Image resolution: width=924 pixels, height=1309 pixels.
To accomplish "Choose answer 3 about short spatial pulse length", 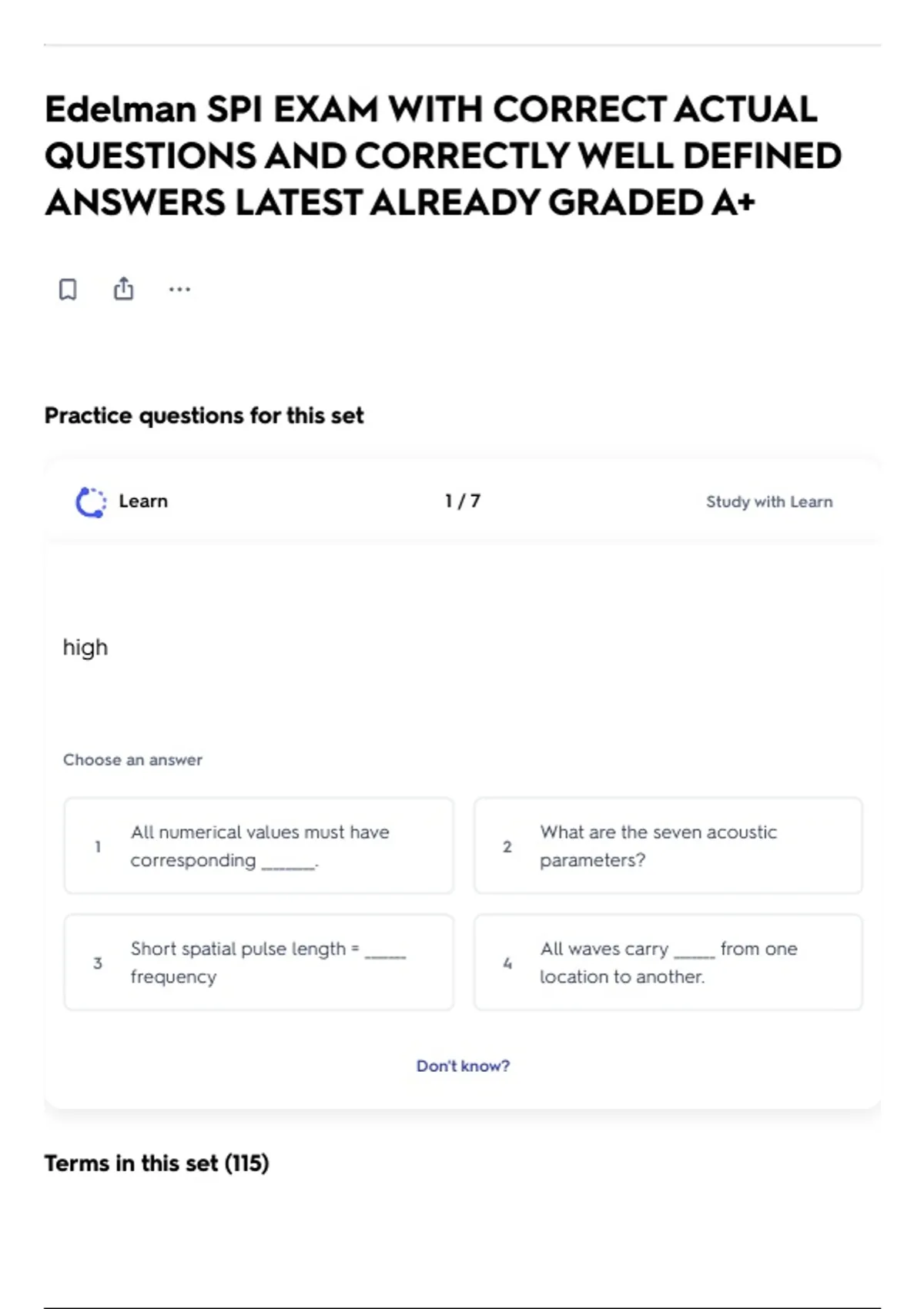I will click(259, 962).
